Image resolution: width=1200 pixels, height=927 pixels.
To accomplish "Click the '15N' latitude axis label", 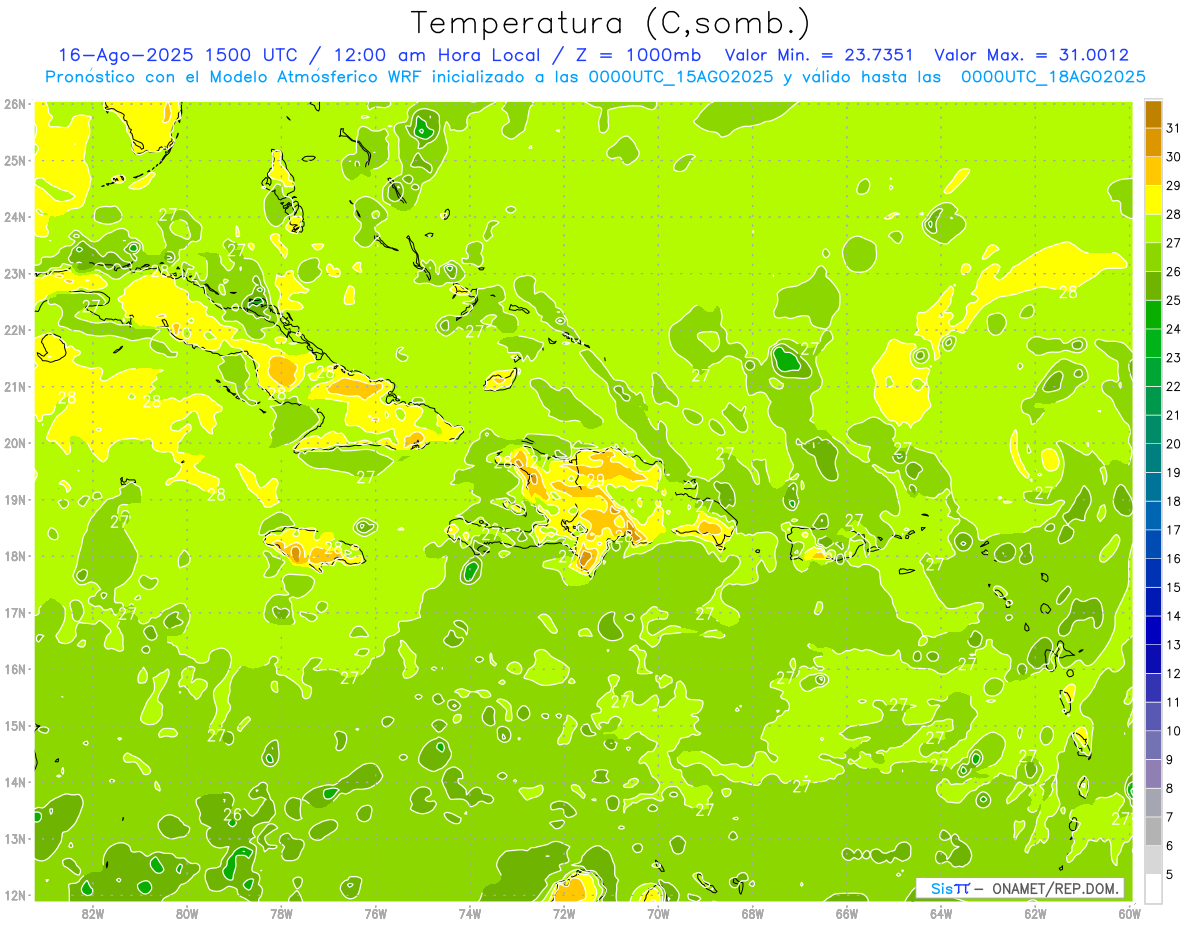I will tap(15, 726).
